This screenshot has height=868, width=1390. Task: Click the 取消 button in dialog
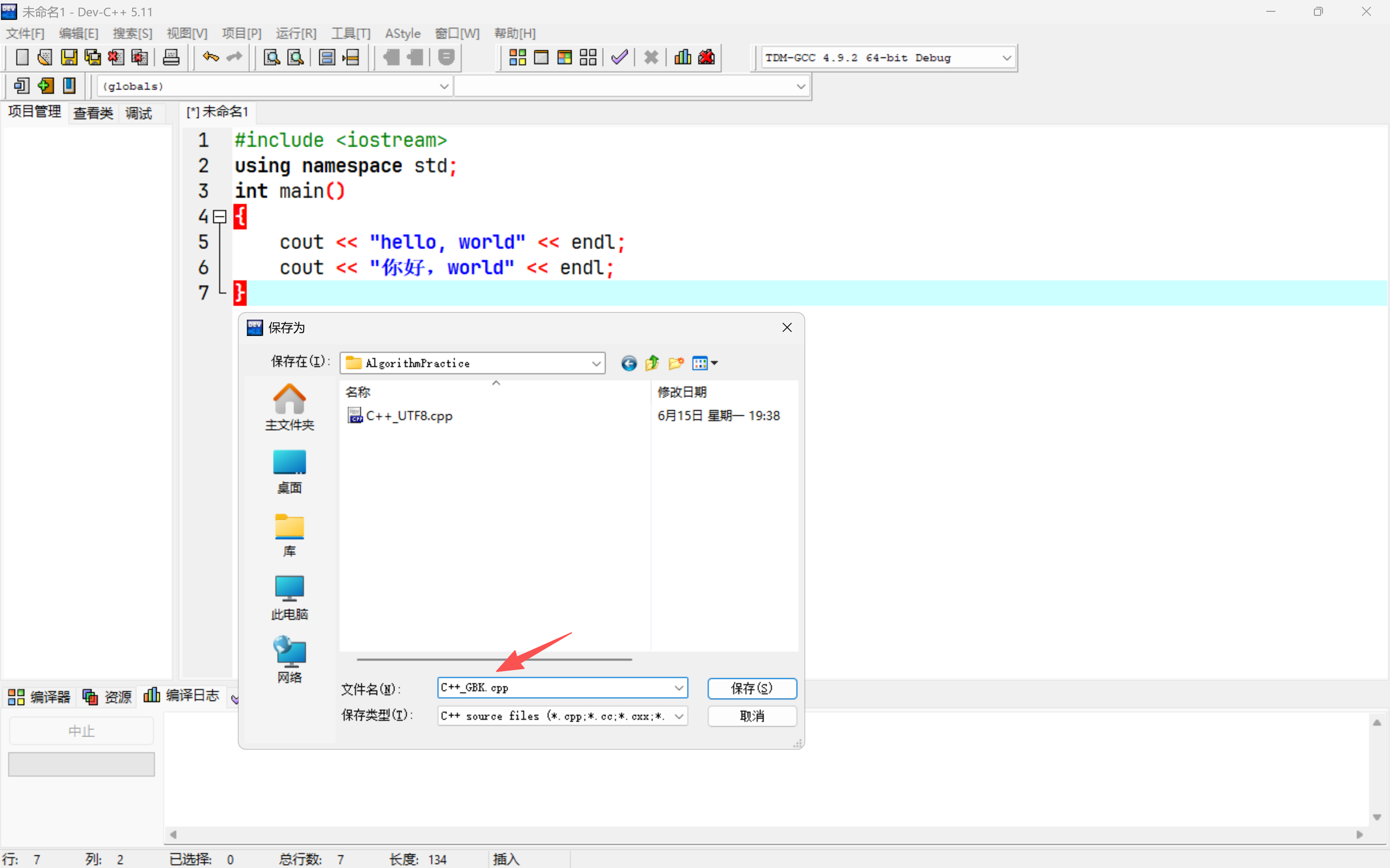[x=751, y=716]
